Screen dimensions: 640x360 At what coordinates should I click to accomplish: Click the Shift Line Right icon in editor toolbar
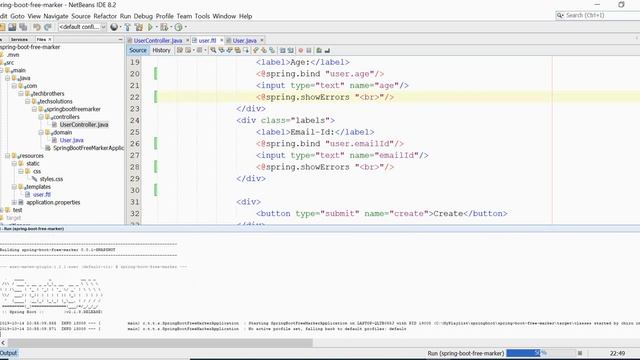[290, 50]
